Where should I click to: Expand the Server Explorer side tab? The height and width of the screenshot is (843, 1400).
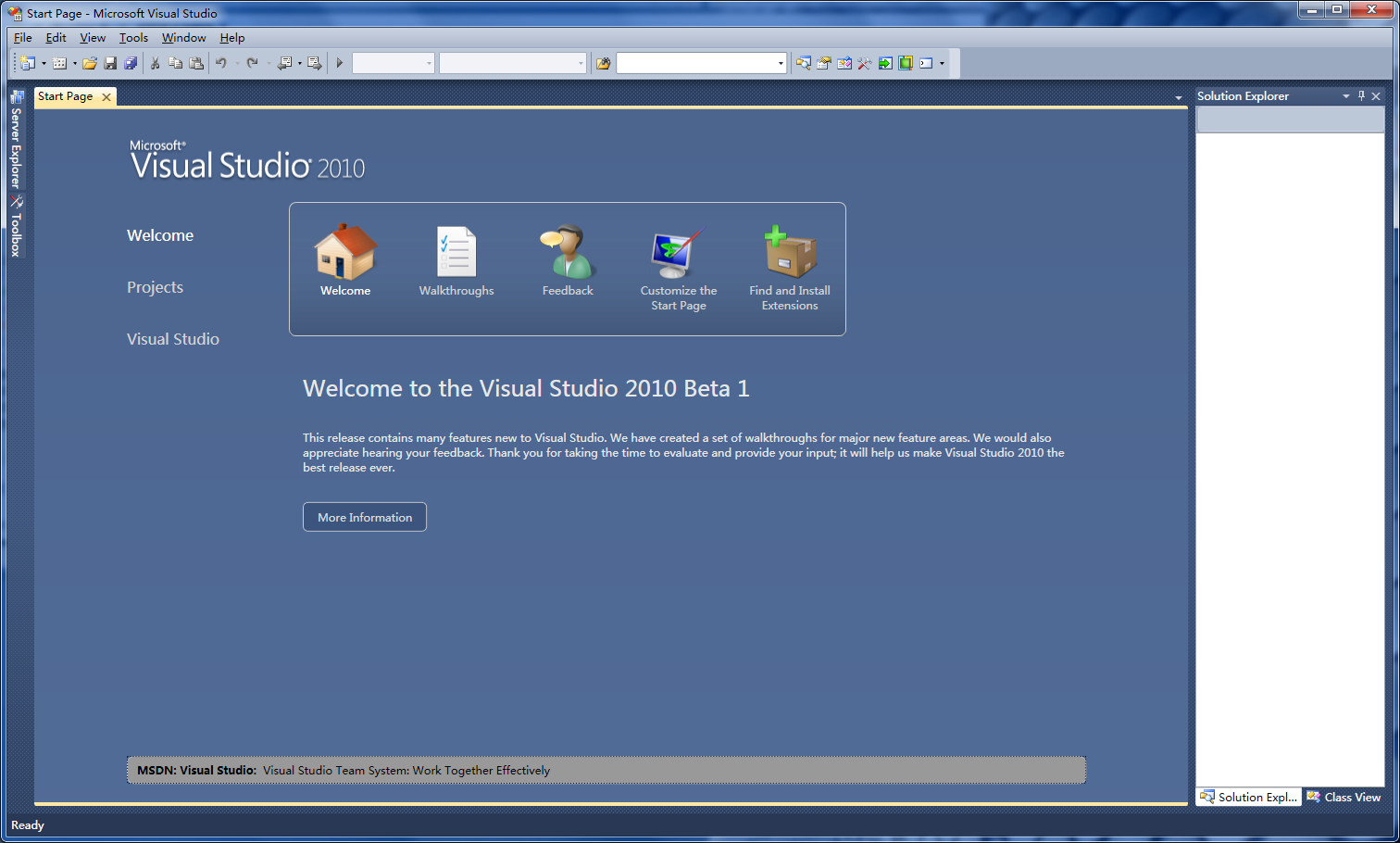(16, 139)
